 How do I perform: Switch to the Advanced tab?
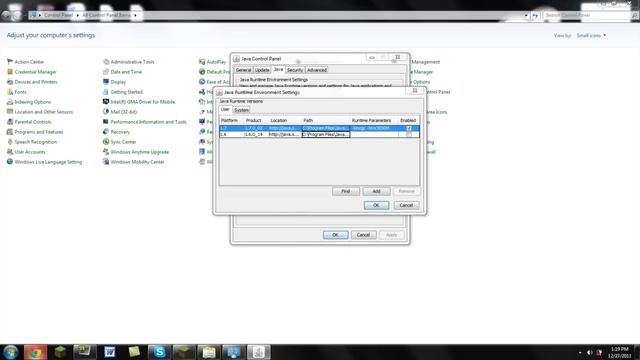click(317, 70)
